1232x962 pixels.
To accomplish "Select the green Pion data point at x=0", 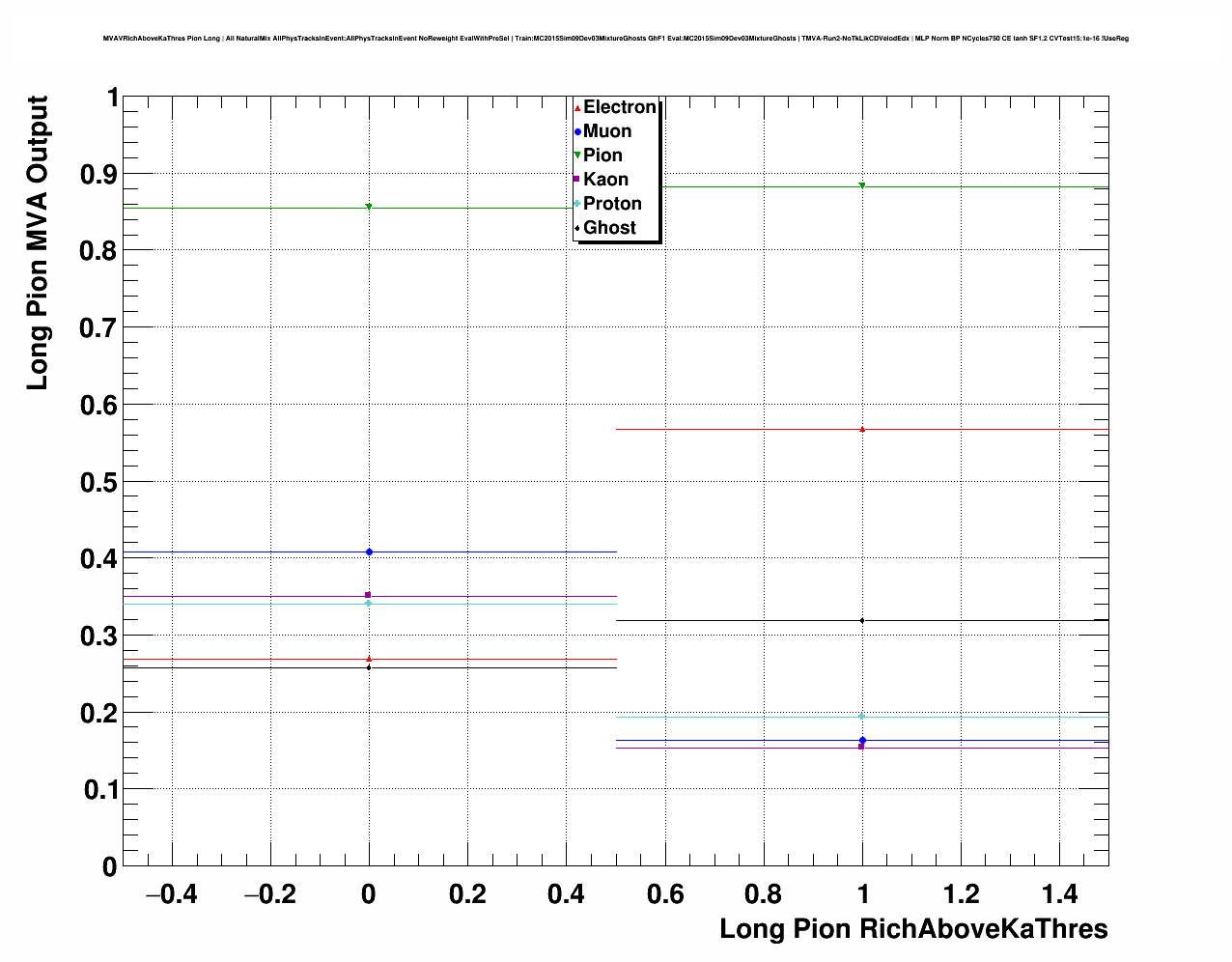I will coord(369,207).
